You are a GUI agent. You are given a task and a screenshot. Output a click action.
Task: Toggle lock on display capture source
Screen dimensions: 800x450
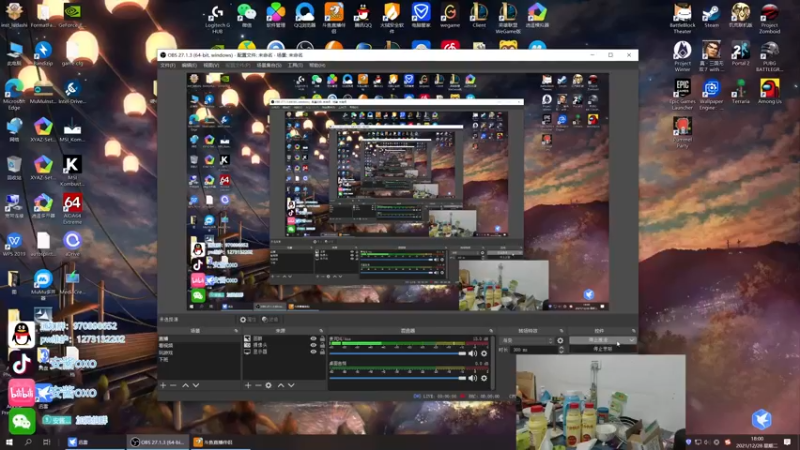(322, 352)
